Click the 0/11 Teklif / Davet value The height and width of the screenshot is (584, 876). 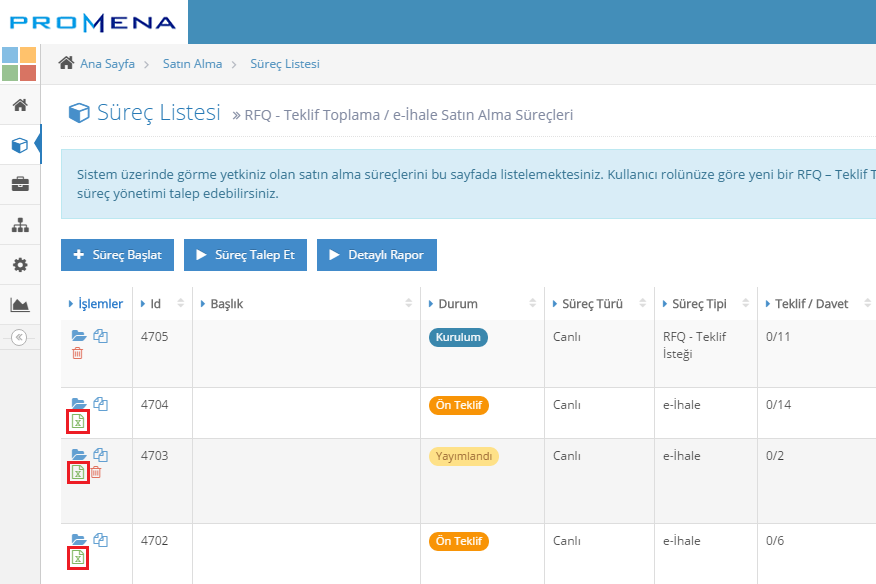coord(778,336)
